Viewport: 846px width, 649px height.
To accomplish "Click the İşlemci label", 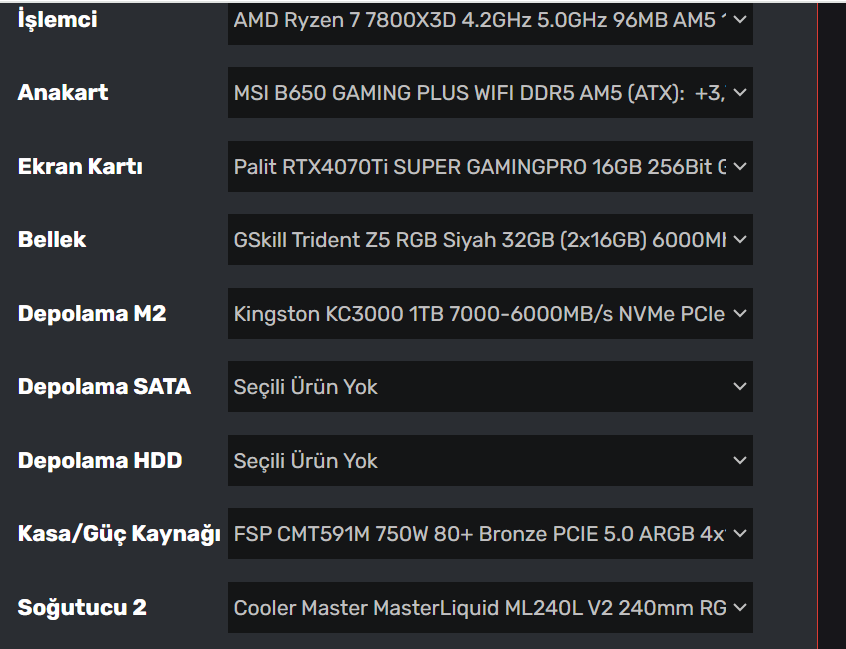I will point(58,20).
